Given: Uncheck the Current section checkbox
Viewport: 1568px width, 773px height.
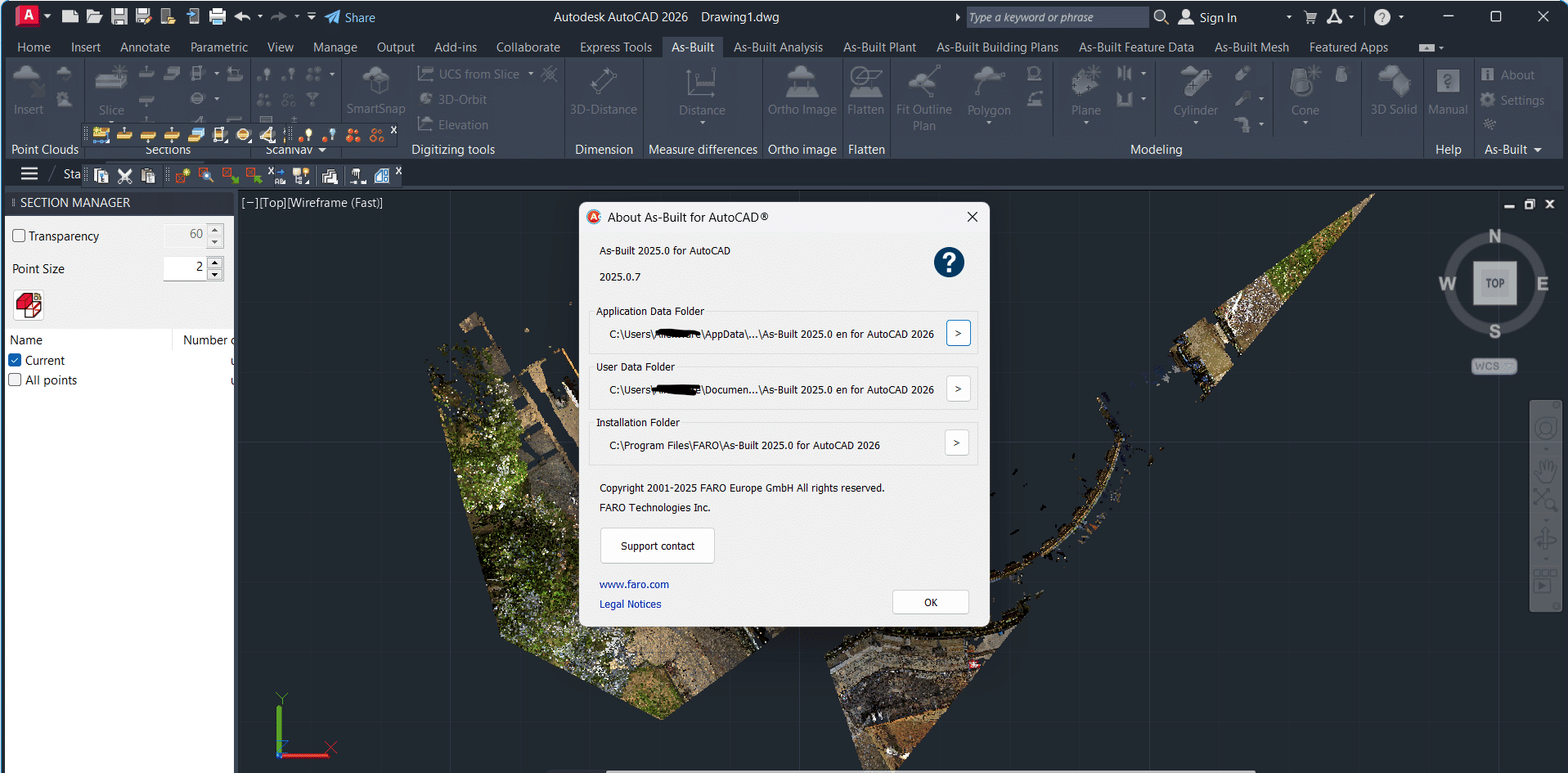Looking at the screenshot, I should [15, 360].
